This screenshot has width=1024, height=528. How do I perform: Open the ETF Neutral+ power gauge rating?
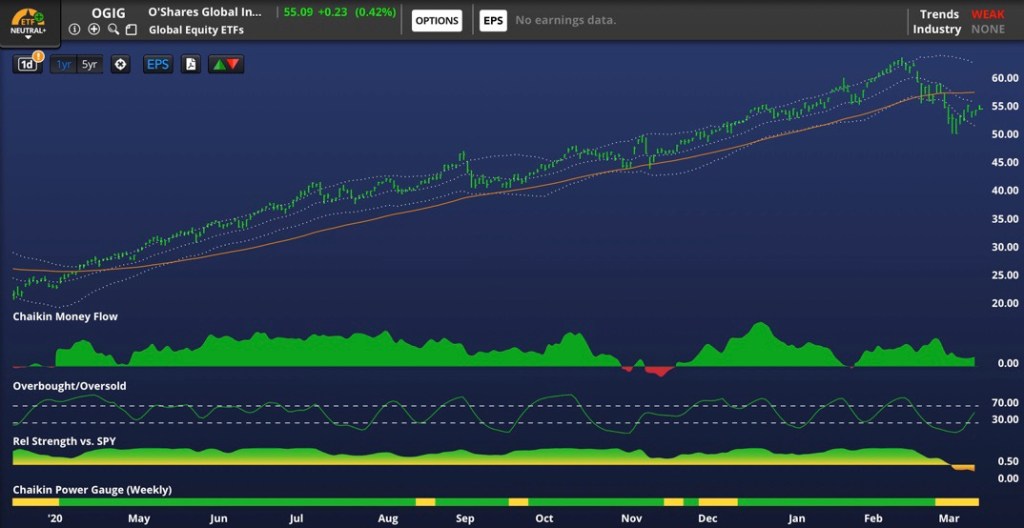(28, 21)
